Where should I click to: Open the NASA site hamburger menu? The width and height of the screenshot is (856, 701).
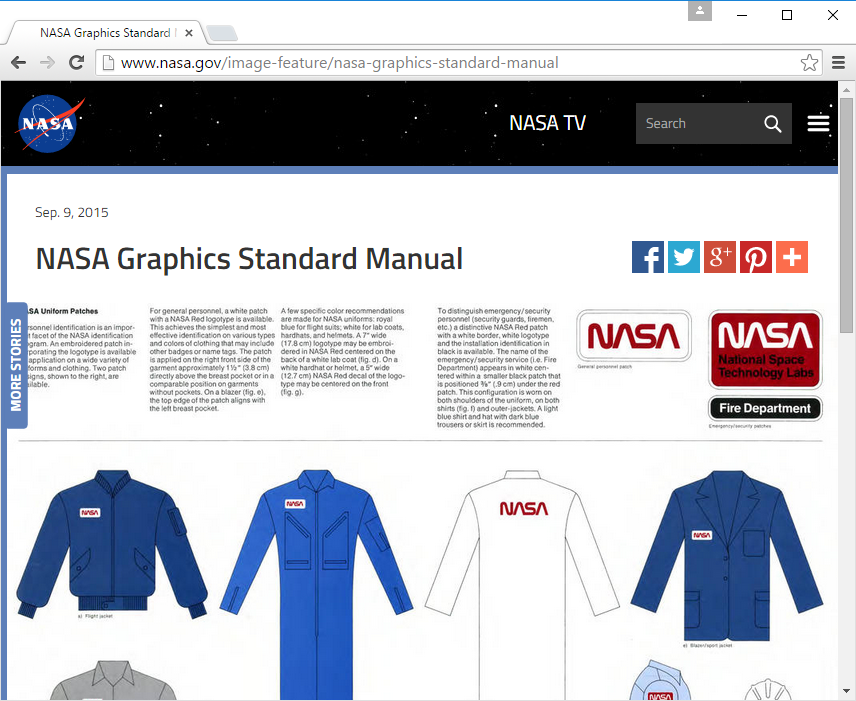click(x=818, y=122)
